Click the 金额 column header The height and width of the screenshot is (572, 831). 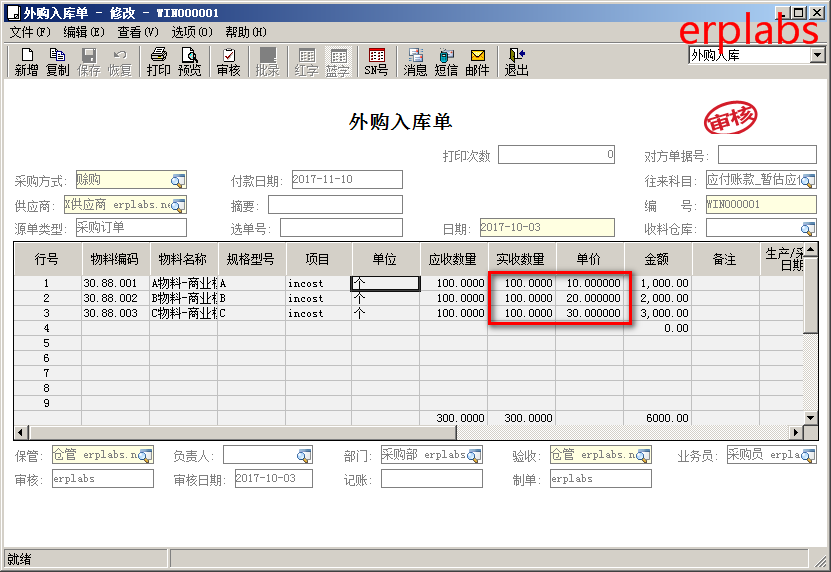pyautogui.click(x=657, y=259)
